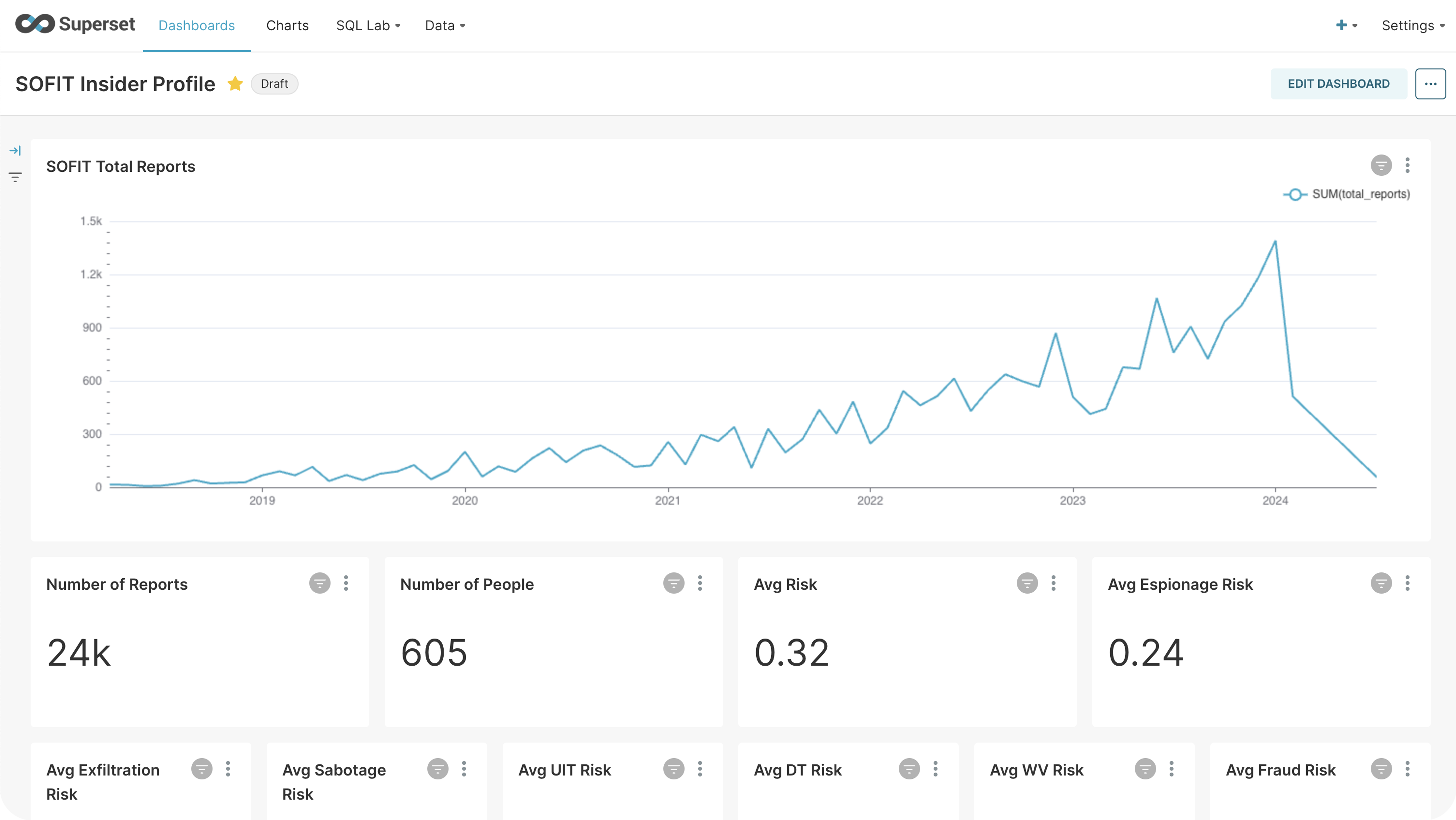
Task: Expand the filter bar with arrow icon
Action: (15, 151)
